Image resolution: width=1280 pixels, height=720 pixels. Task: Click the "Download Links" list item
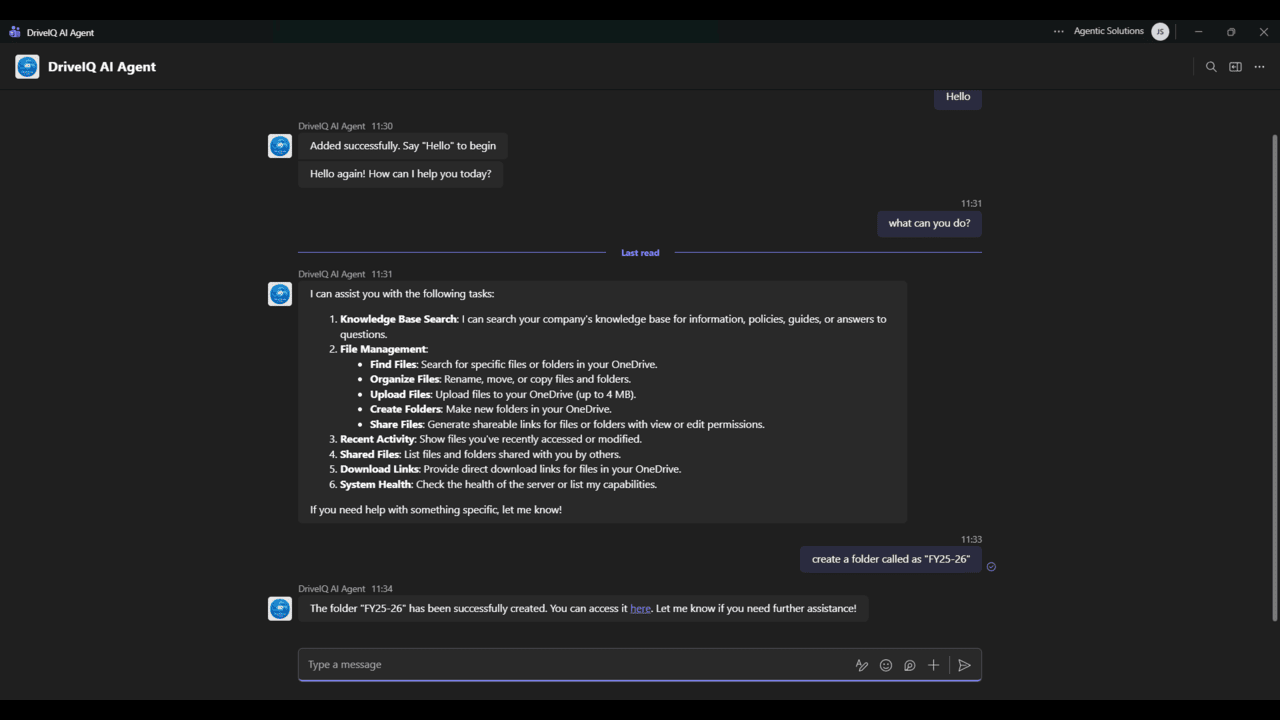click(x=510, y=469)
